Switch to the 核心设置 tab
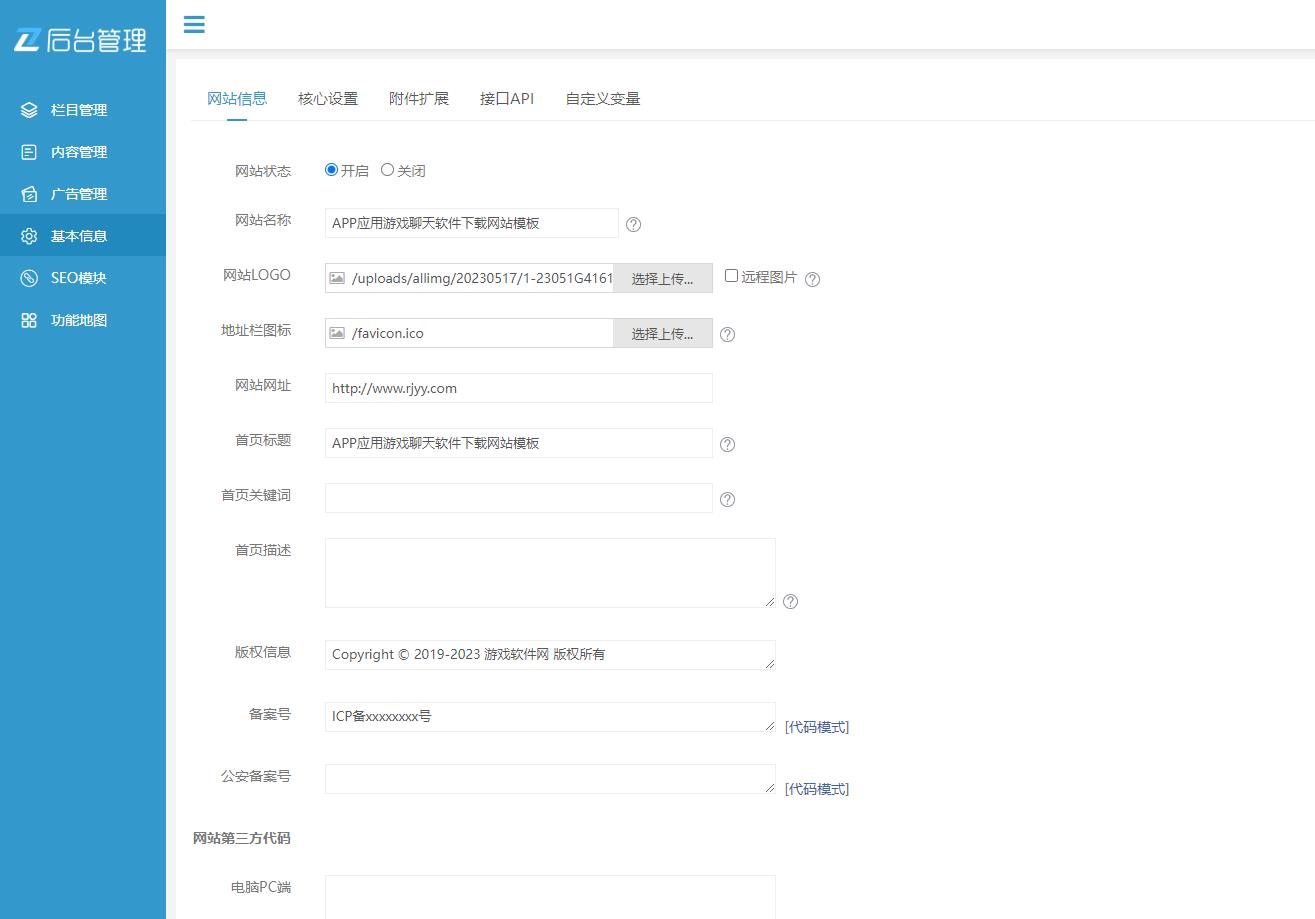This screenshot has height=919, width=1315. pyautogui.click(x=327, y=98)
